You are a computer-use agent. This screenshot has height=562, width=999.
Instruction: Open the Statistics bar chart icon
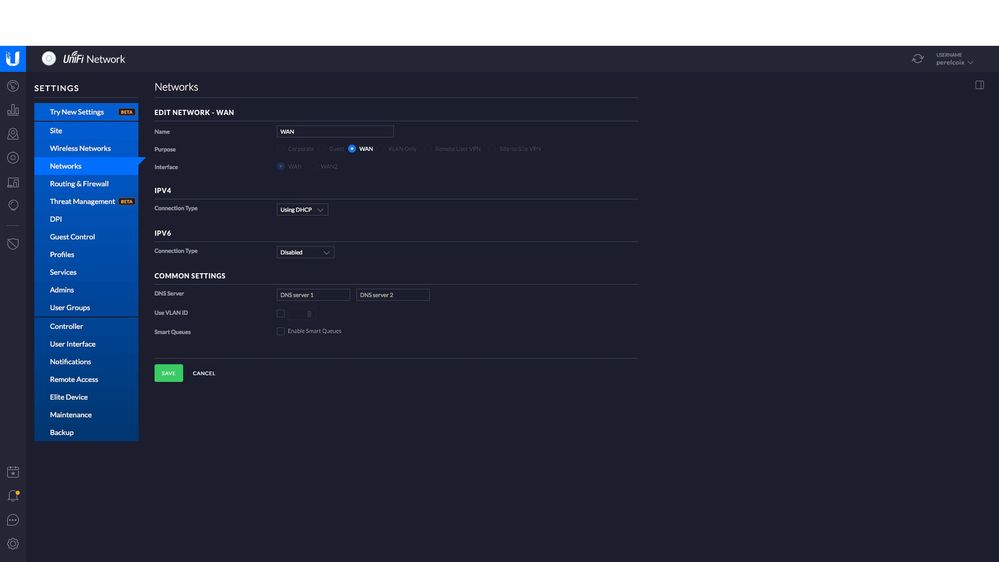tap(13, 110)
